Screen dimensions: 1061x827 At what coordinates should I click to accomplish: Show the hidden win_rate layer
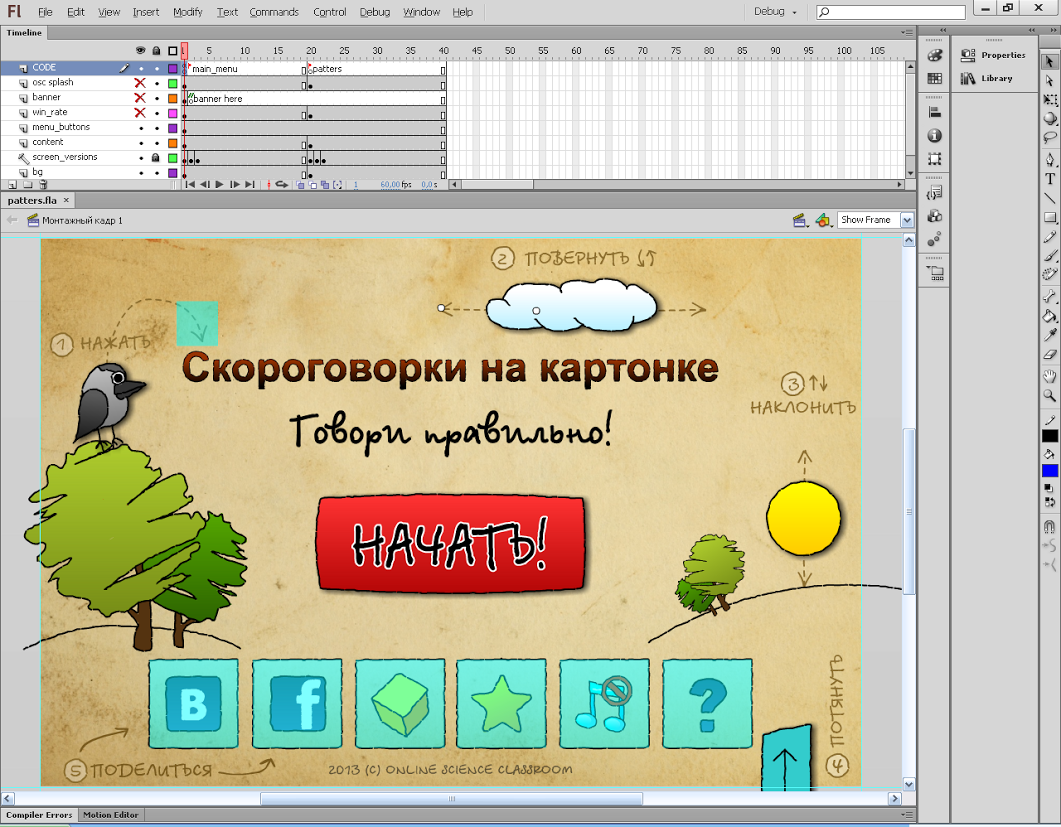point(140,112)
